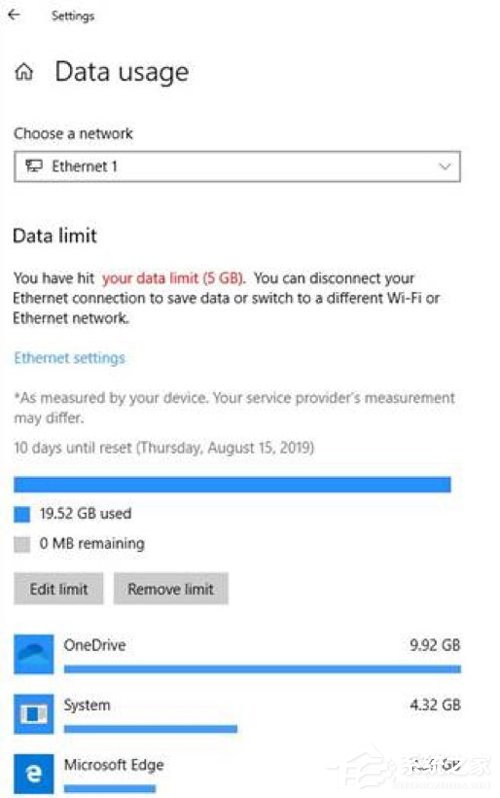Select the OneDrive usage entry
This screenshot has width=500, height=798.
coord(237,654)
